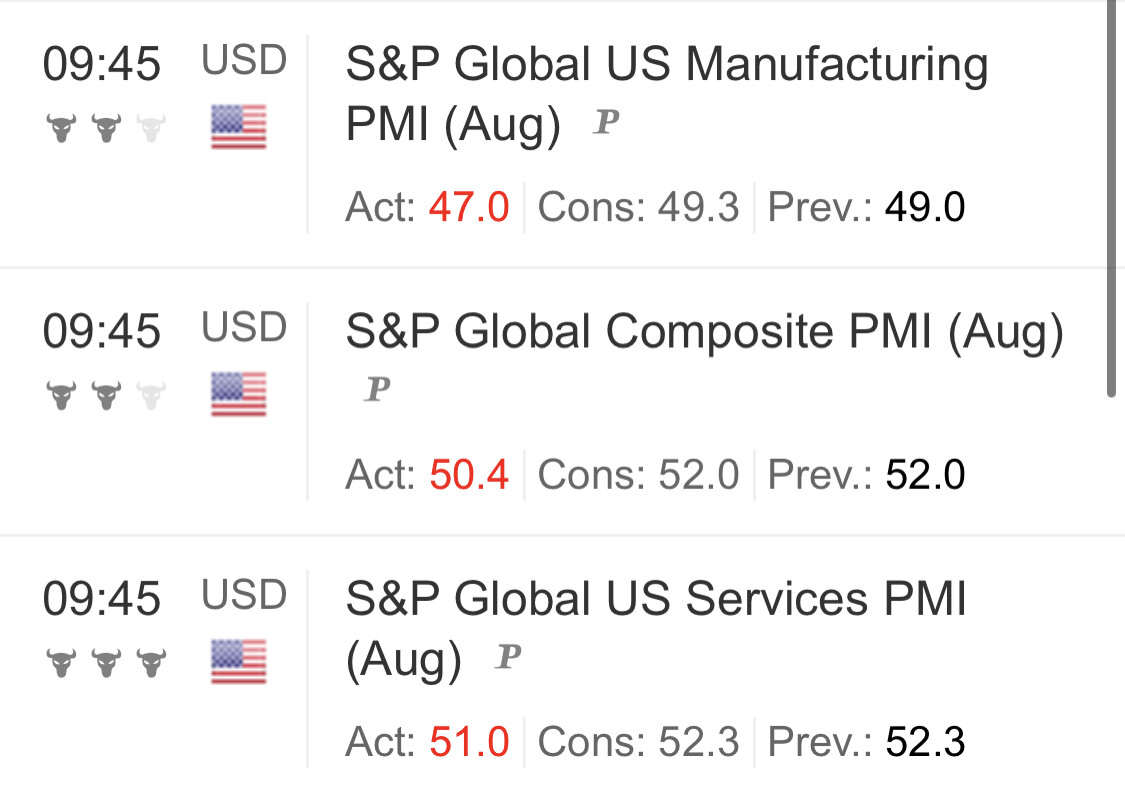Click USD currency label on Manufacturing row
This screenshot has width=1125, height=793.
tap(244, 61)
